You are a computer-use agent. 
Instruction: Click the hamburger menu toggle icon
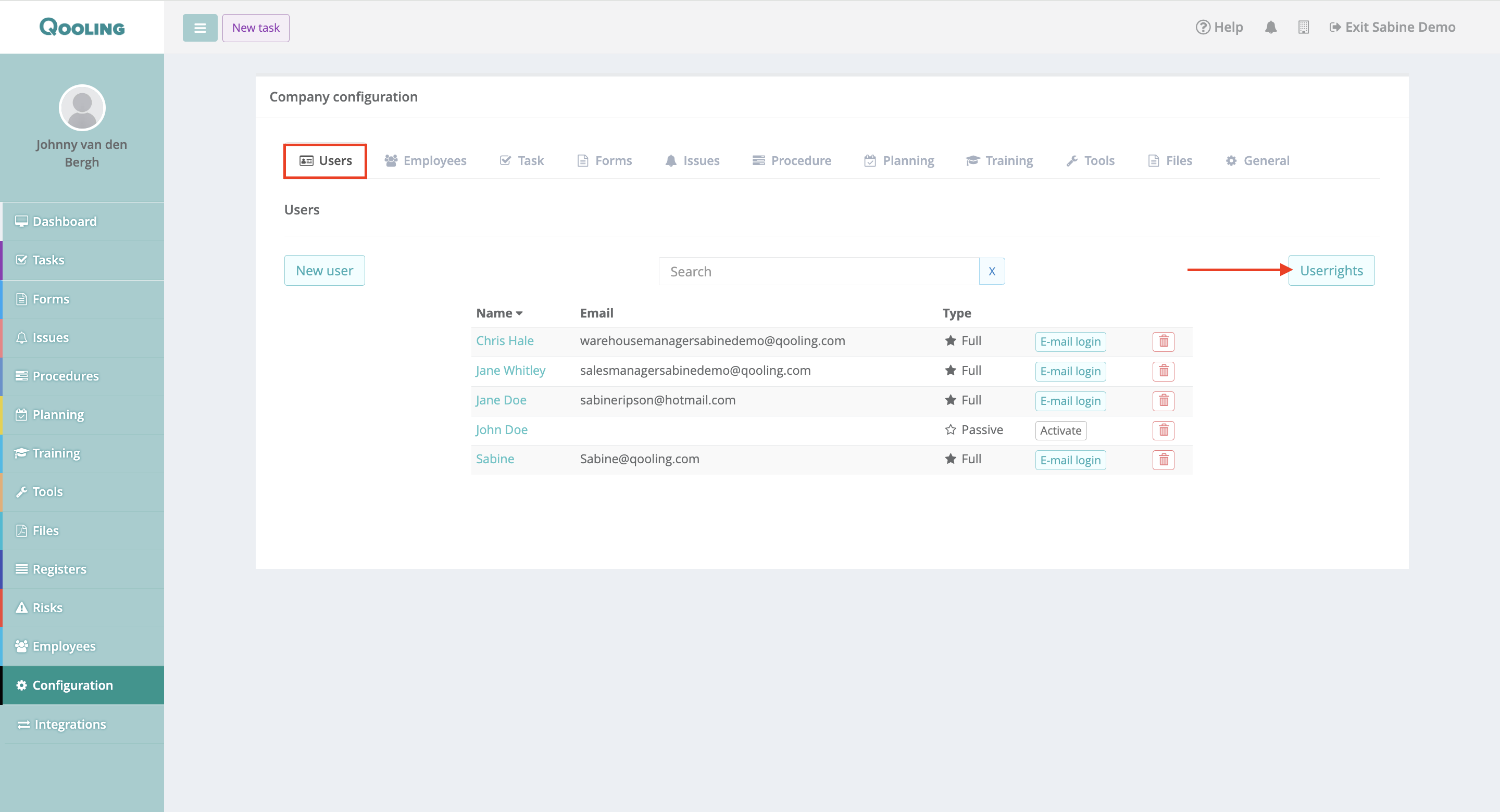[x=199, y=28]
